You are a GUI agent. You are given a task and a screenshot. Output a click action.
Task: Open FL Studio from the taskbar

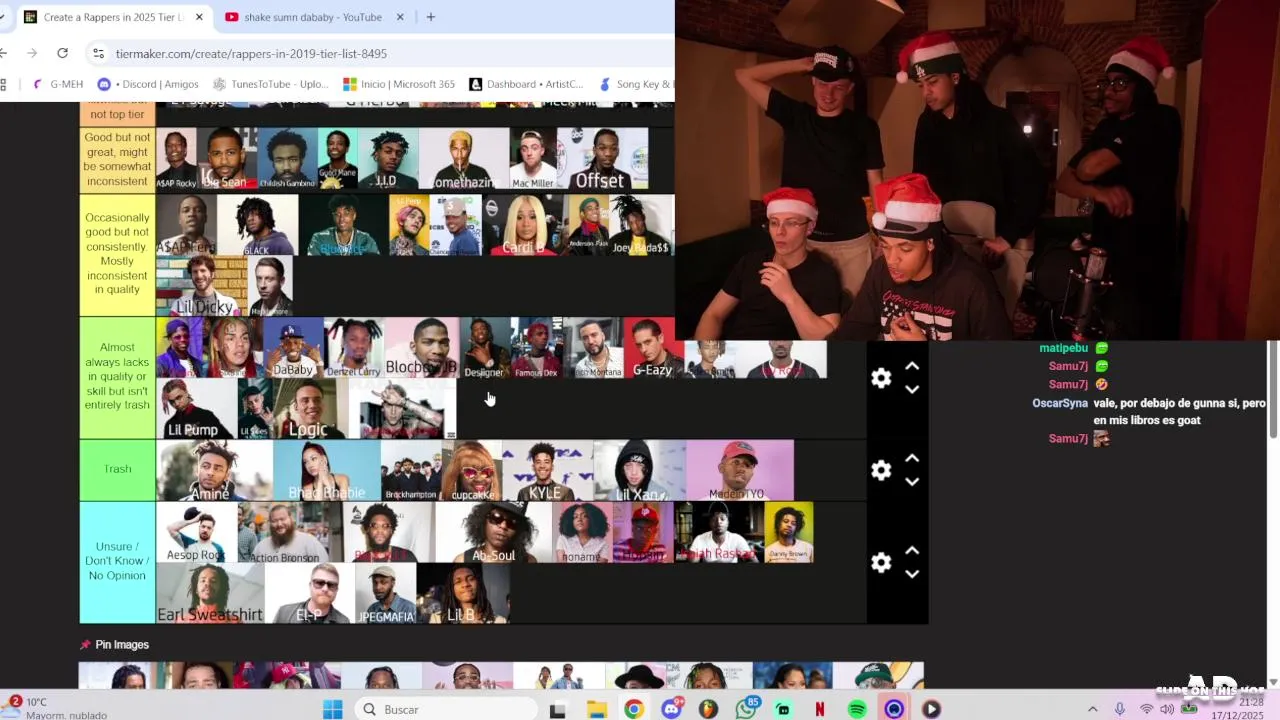(x=708, y=709)
